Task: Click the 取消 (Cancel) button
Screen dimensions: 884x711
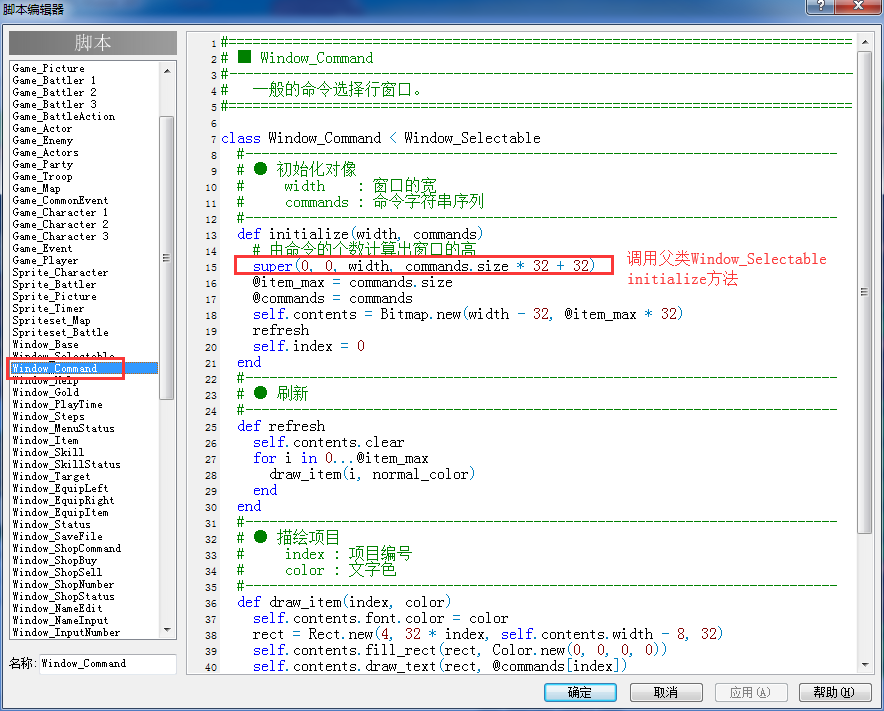Action: pos(666,692)
